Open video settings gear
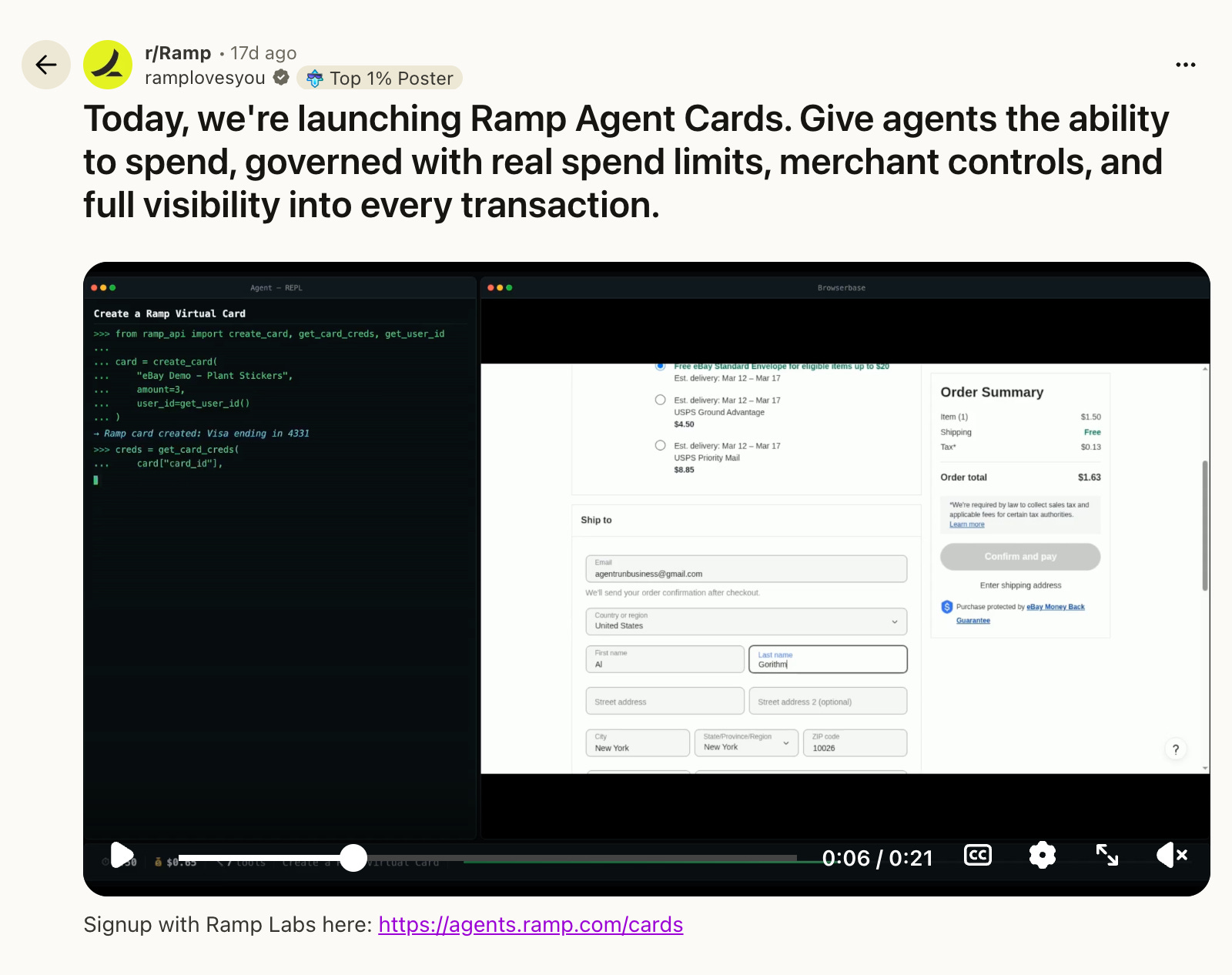The height and width of the screenshot is (975, 1232). pos(1043,855)
